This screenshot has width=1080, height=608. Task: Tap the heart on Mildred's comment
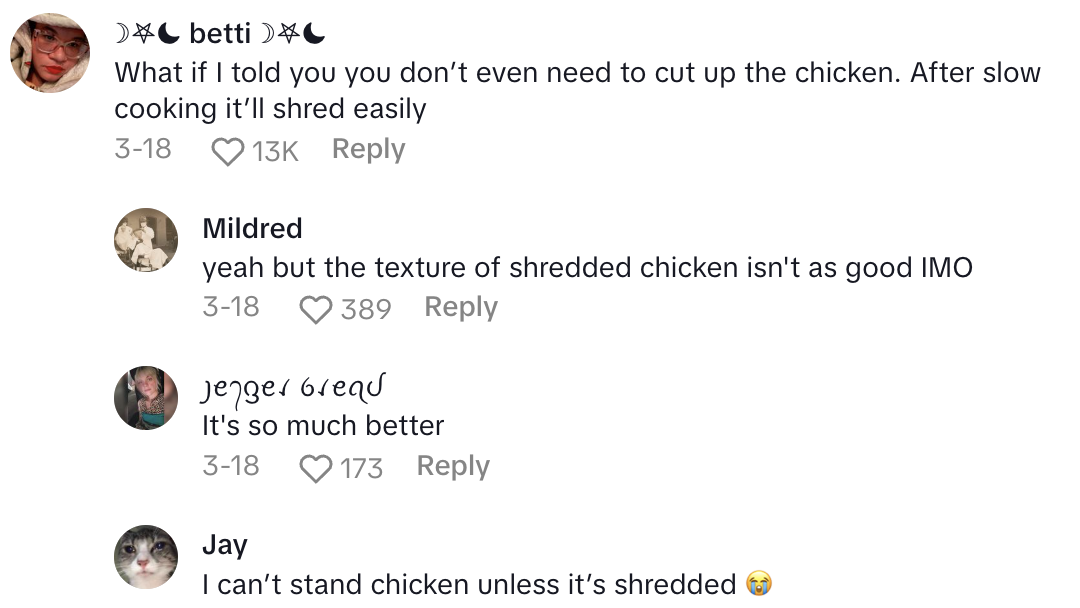click(x=316, y=309)
